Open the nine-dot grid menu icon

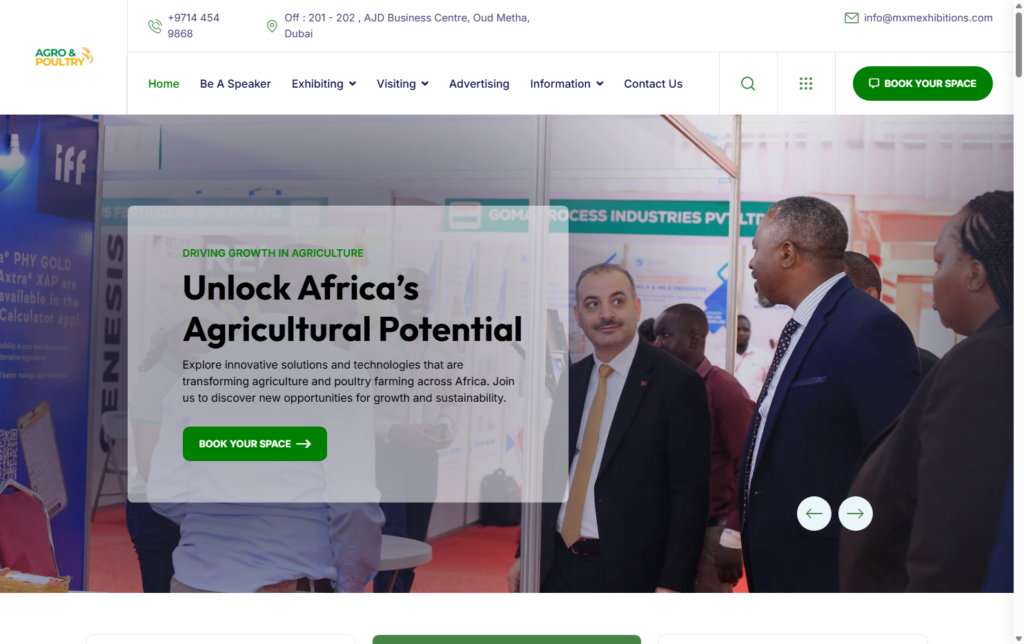806,84
